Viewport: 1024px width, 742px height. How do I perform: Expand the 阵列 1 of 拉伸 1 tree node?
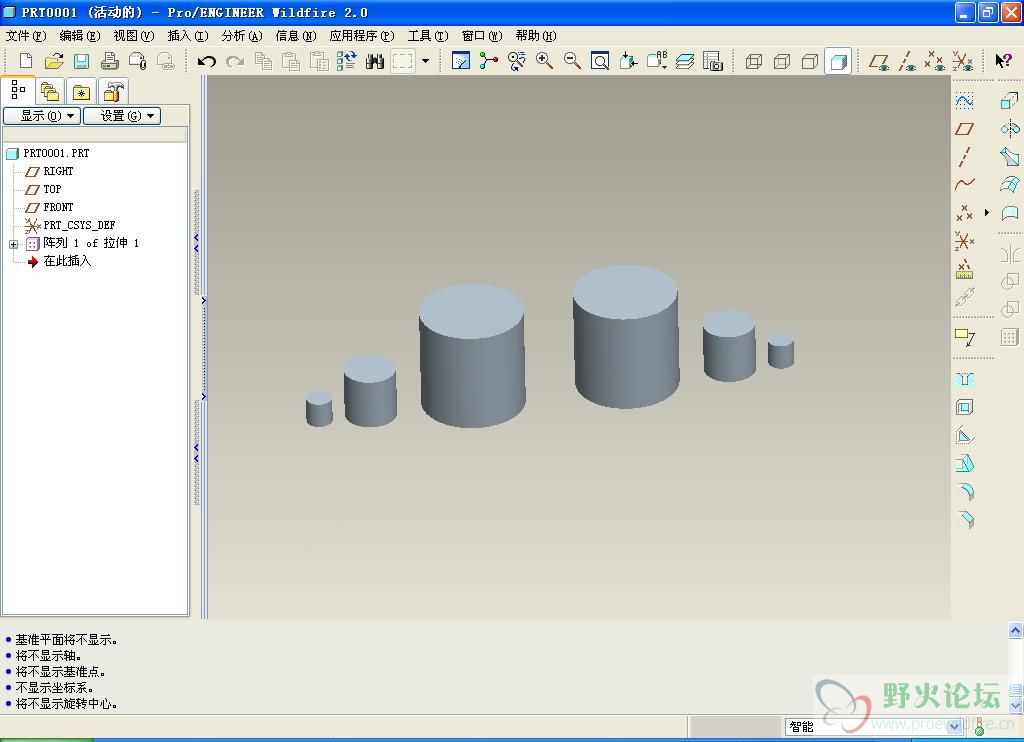13,244
